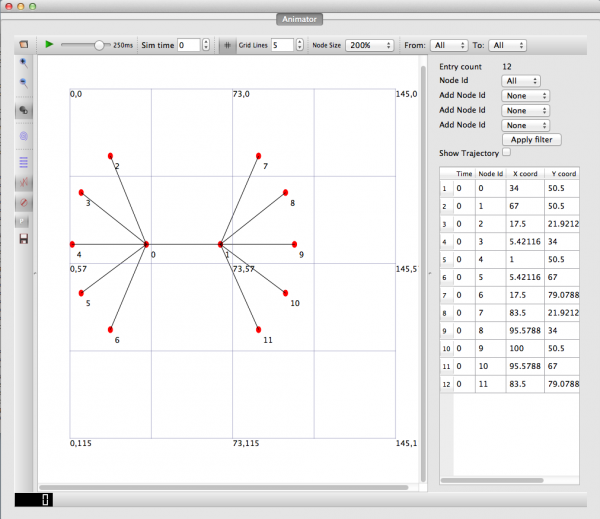Screen dimensions: 600x519
Task: Click the zoom in magnifier icon
Action: 24,62
